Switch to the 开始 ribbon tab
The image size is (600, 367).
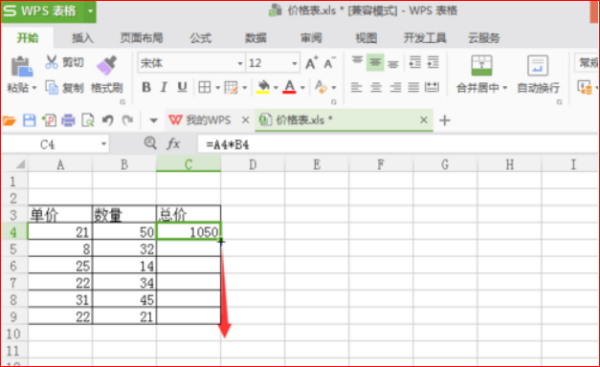coord(28,38)
